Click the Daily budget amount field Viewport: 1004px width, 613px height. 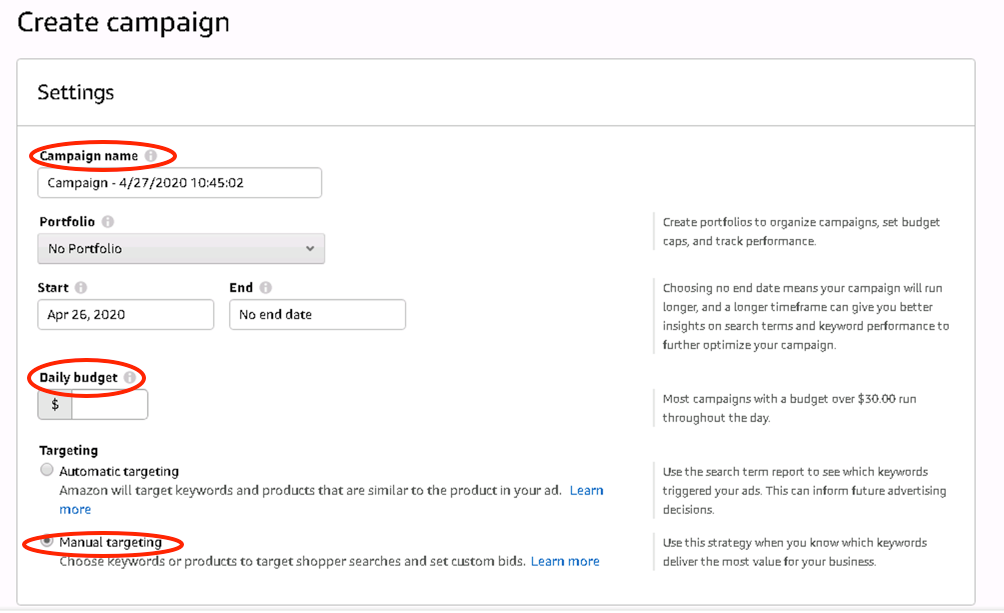109,405
